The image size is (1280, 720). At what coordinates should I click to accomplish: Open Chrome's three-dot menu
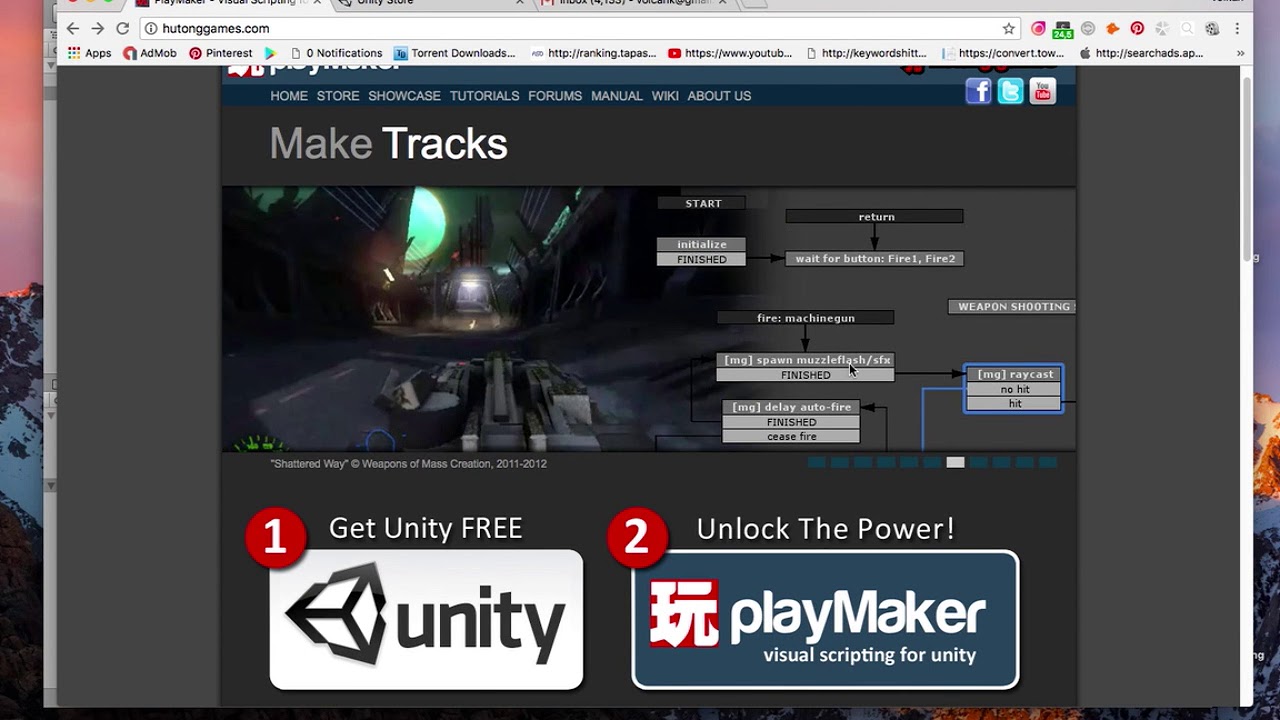pos(1237,29)
